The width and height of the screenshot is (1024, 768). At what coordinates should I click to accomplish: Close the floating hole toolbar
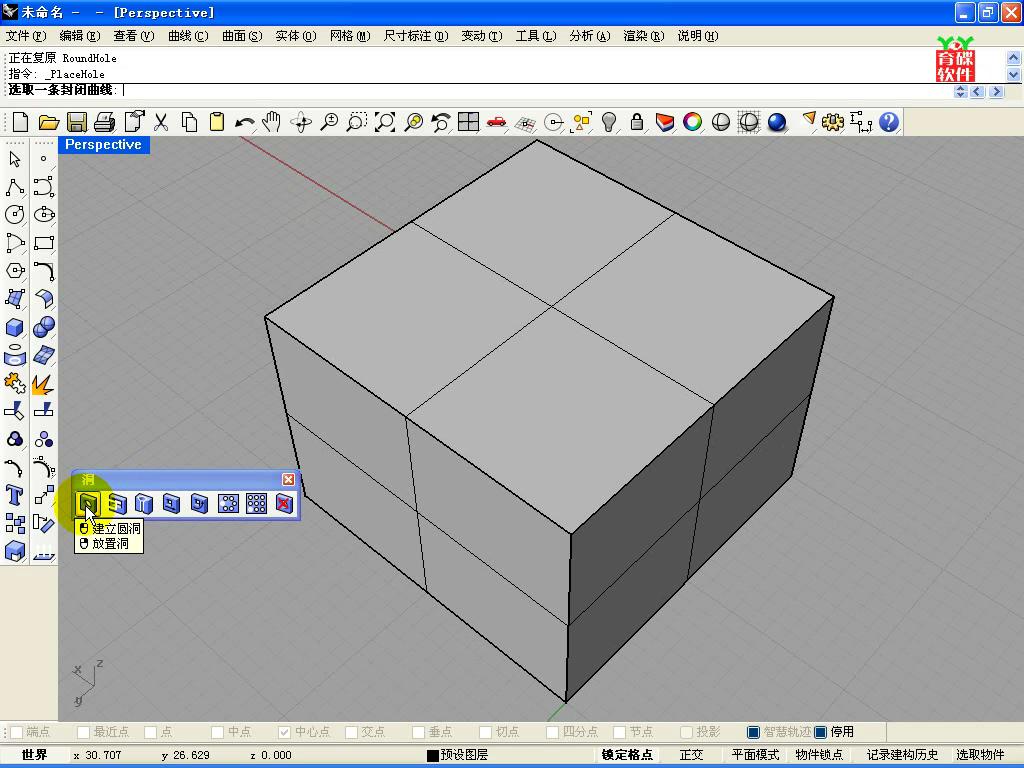(x=288, y=479)
